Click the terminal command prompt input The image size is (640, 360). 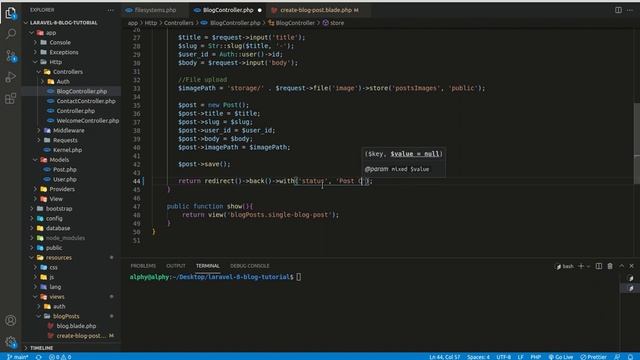click(x=298, y=277)
